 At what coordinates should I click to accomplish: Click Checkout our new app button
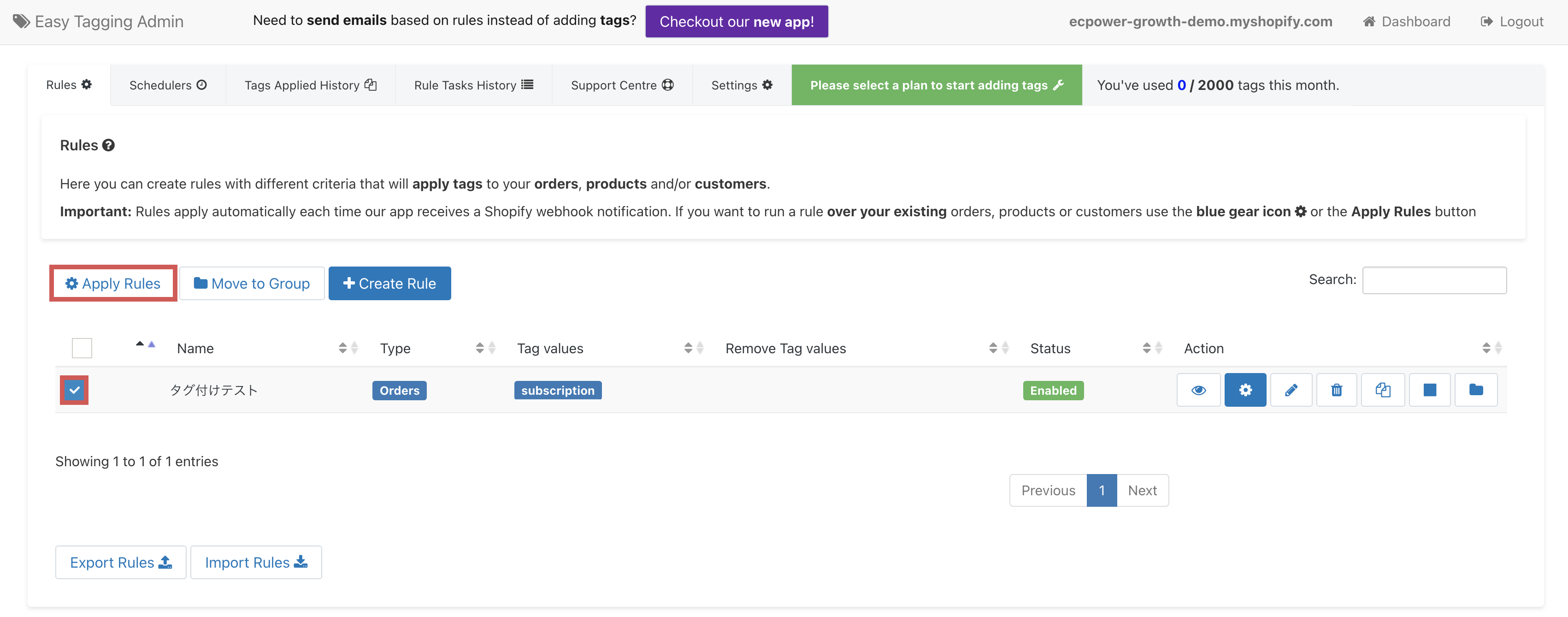coord(737,21)
